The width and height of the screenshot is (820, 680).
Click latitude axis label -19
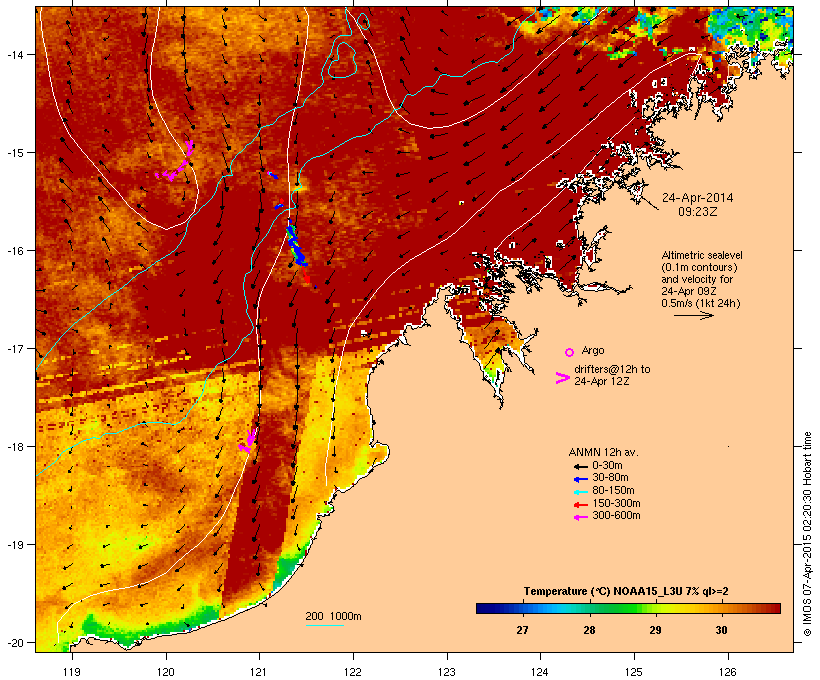(15, 545)
